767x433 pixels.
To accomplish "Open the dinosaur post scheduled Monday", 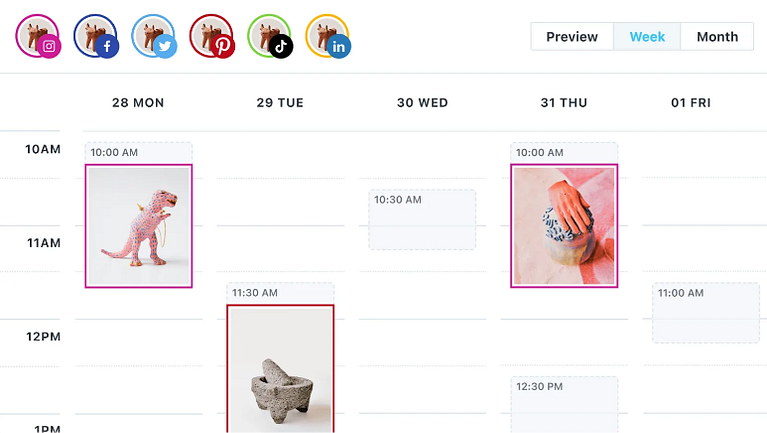I will pos(138,226).
